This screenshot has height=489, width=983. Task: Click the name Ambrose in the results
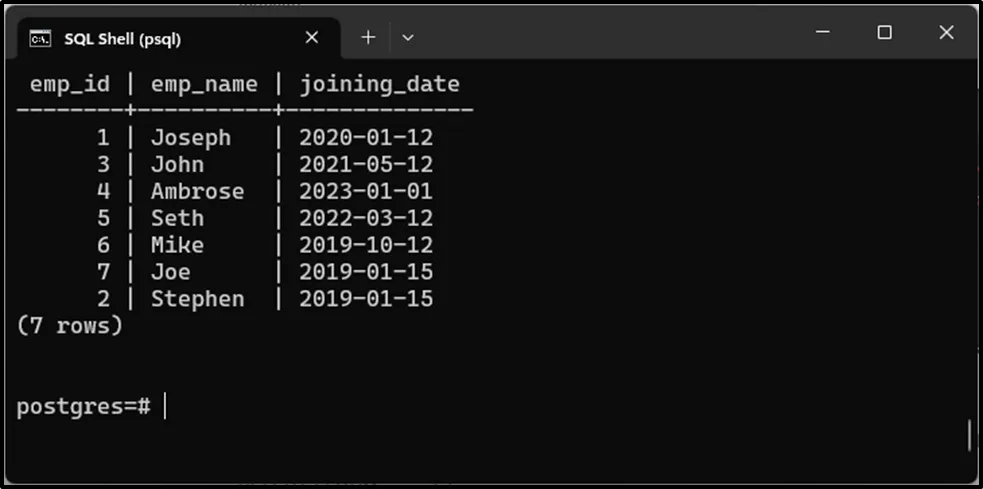click(197, 191)
